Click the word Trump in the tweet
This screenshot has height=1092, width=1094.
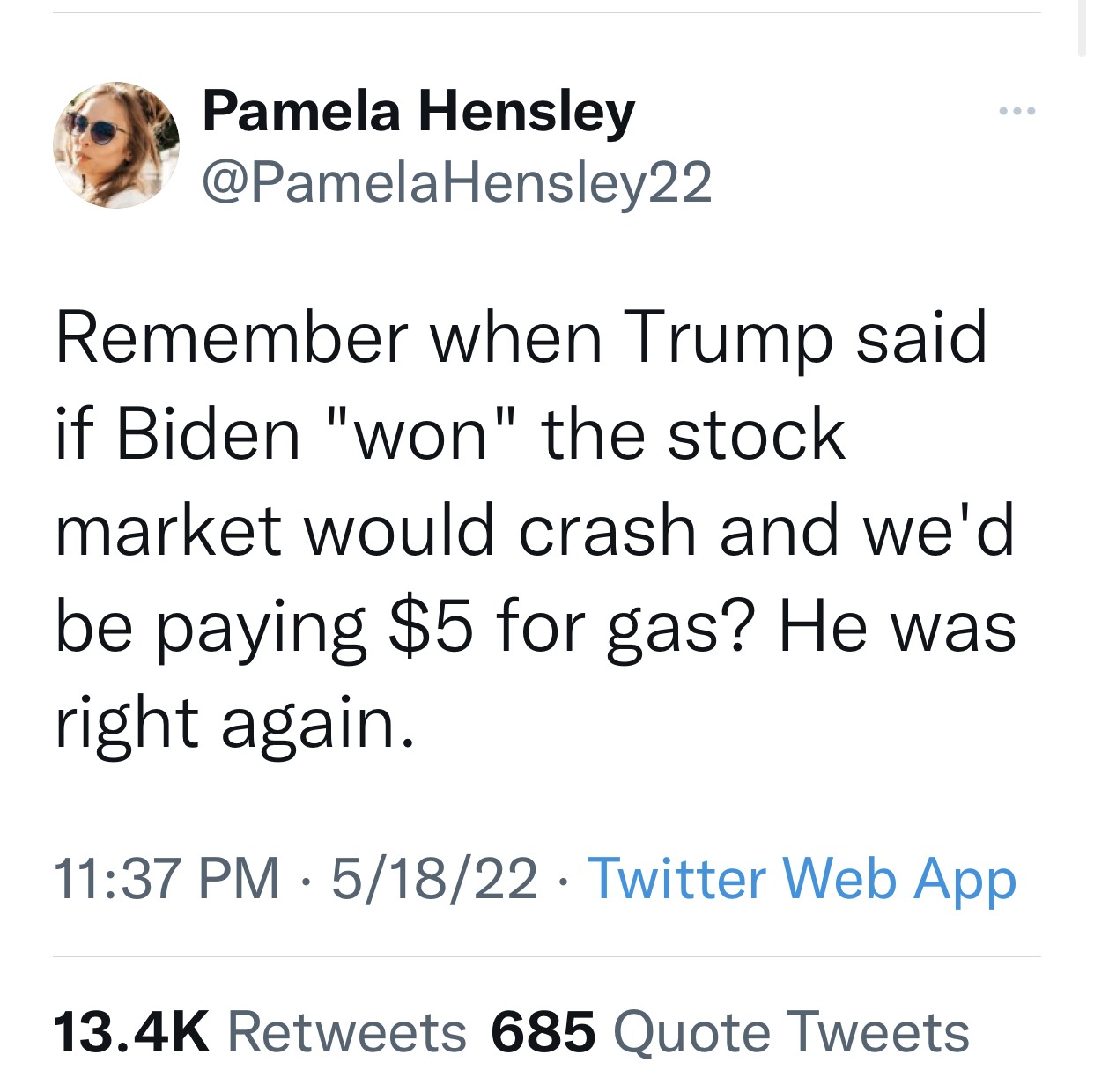(x=728, y=340)
